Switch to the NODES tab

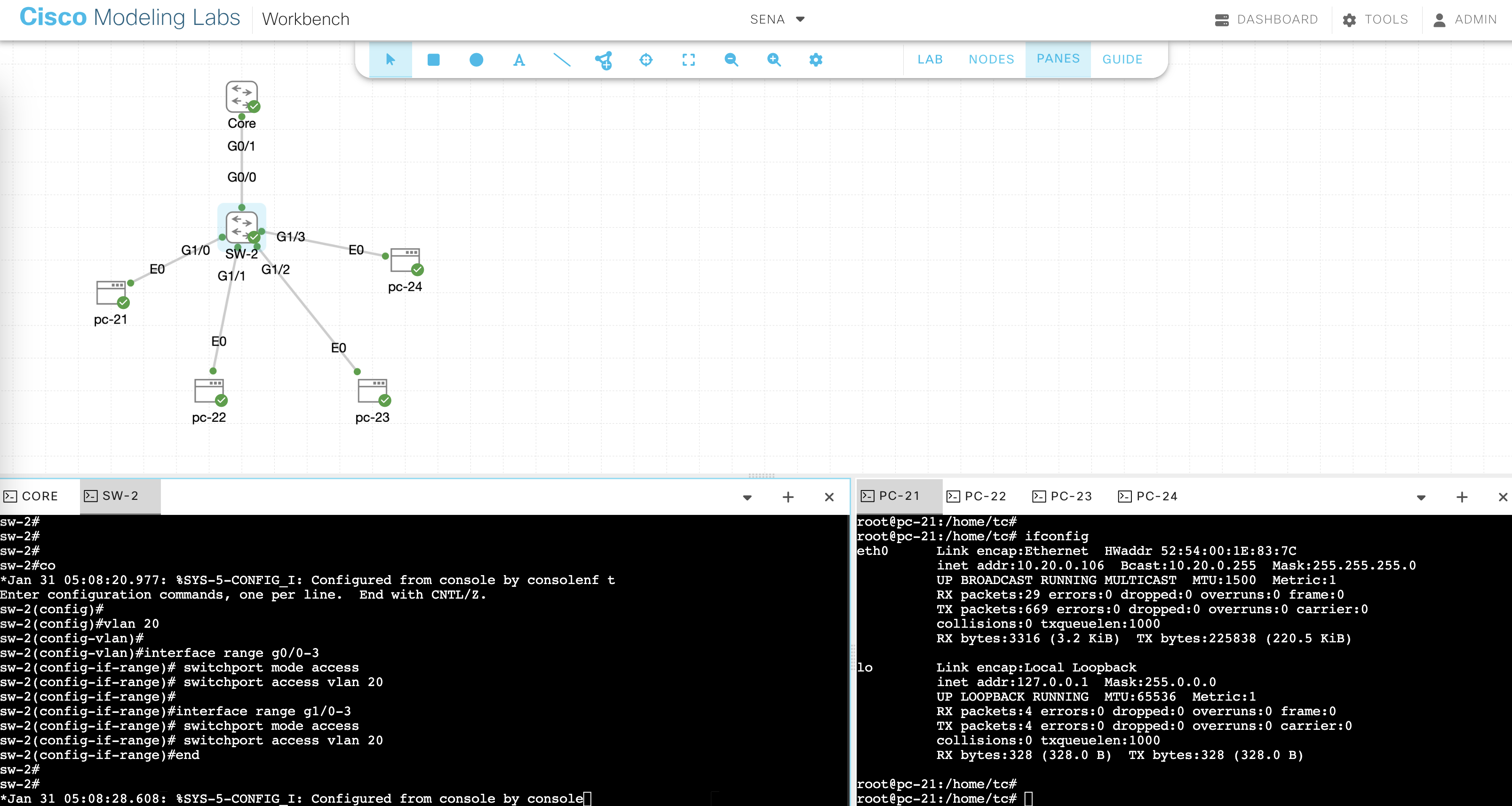coord(991,59)
